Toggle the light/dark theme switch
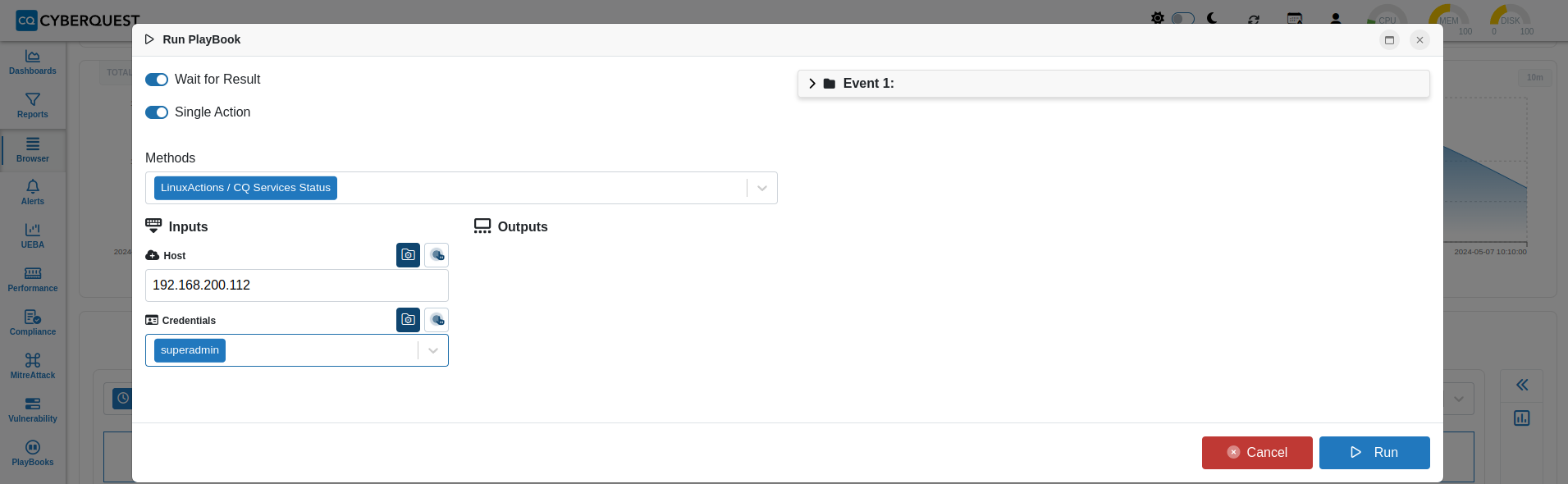The height and width of the screenshot is (484, 1568). coord(1182,18)
